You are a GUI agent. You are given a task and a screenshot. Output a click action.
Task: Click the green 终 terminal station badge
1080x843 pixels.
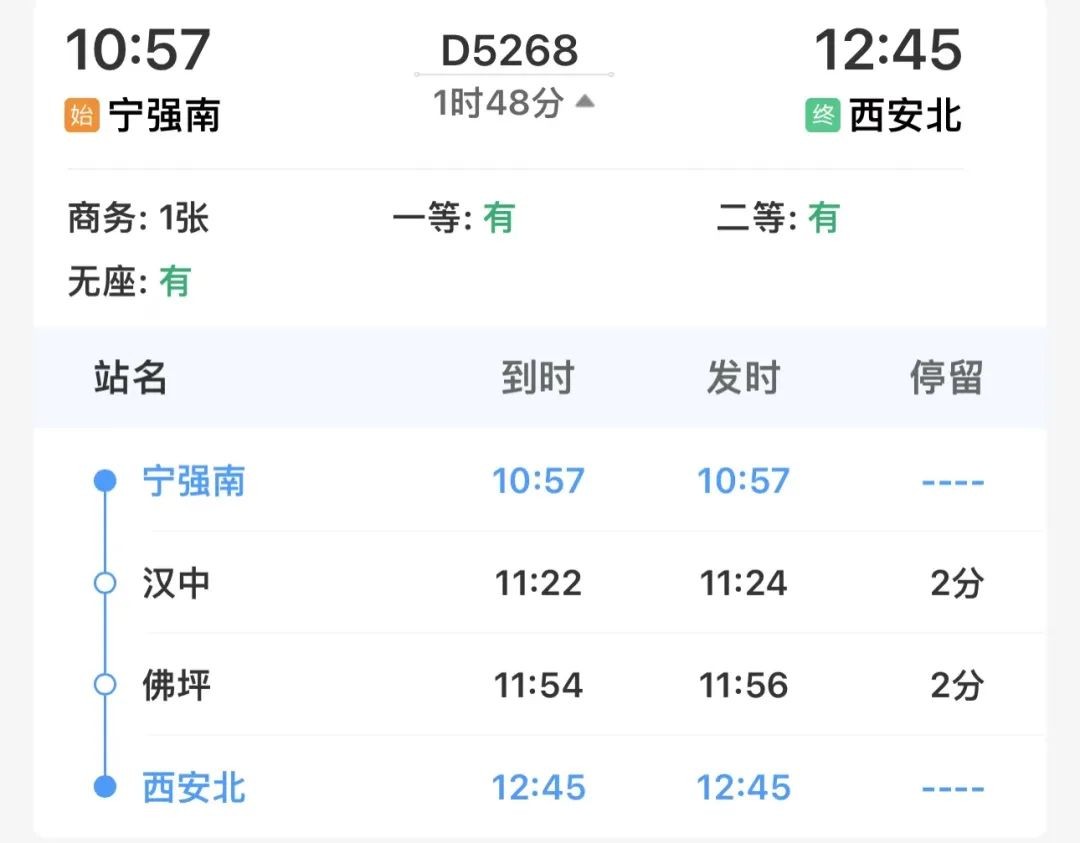822,116
